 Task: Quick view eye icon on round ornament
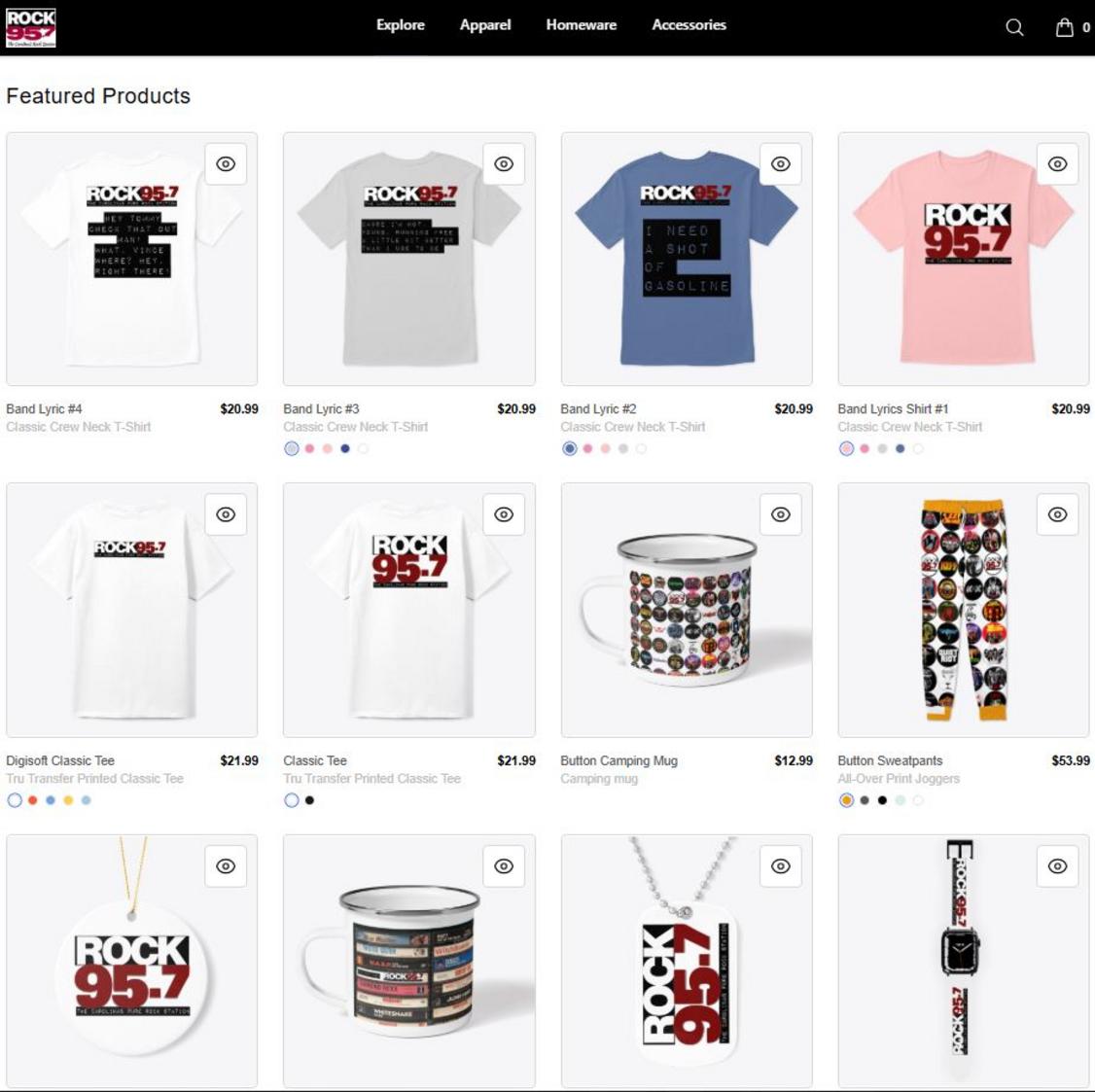point(226,866)
